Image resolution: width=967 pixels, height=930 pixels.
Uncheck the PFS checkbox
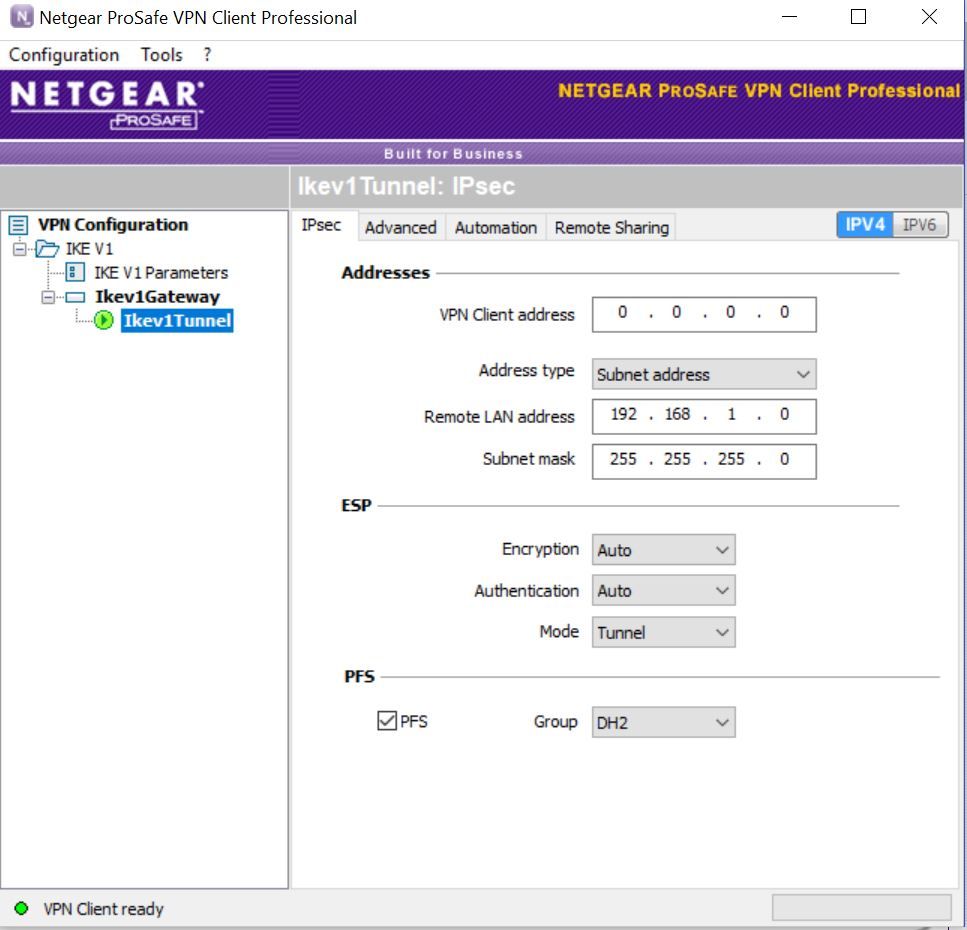(x=387, y=721)
